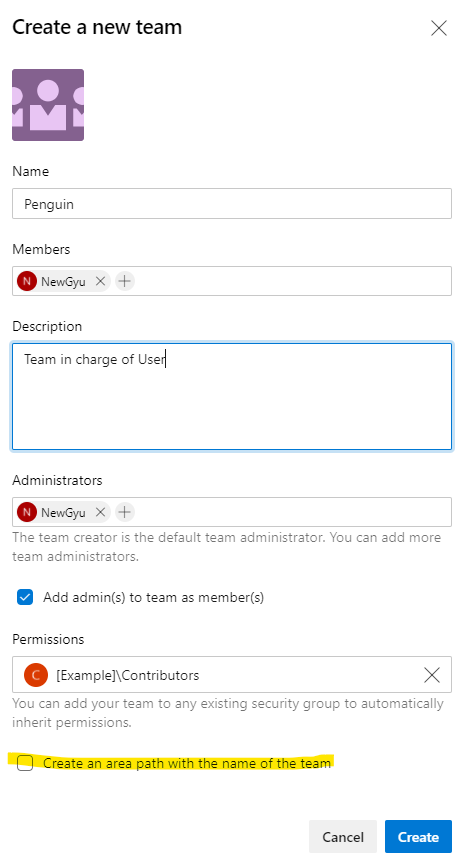Click the security group inherit permissions help text
Screen dimensions: 464x864
[228, 713]
